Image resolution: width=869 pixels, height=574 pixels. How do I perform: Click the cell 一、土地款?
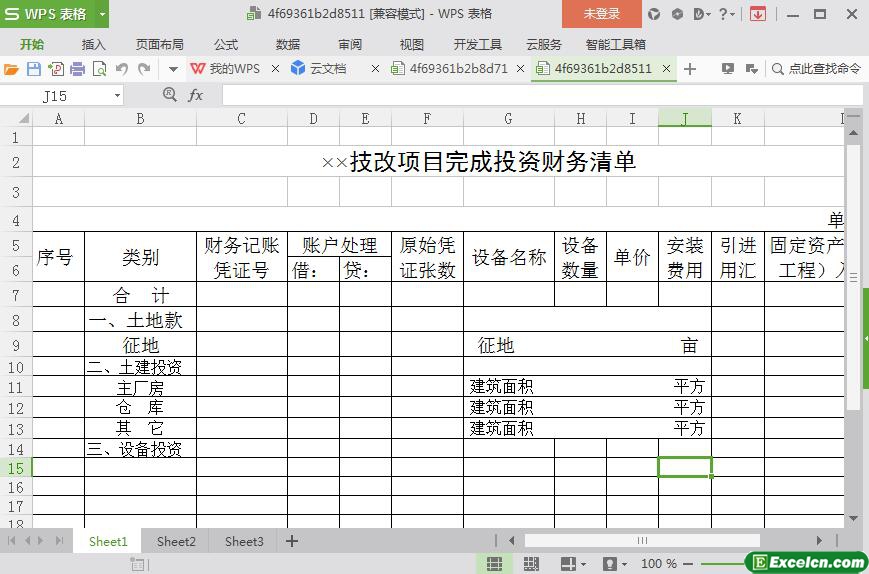coord(140,320)
